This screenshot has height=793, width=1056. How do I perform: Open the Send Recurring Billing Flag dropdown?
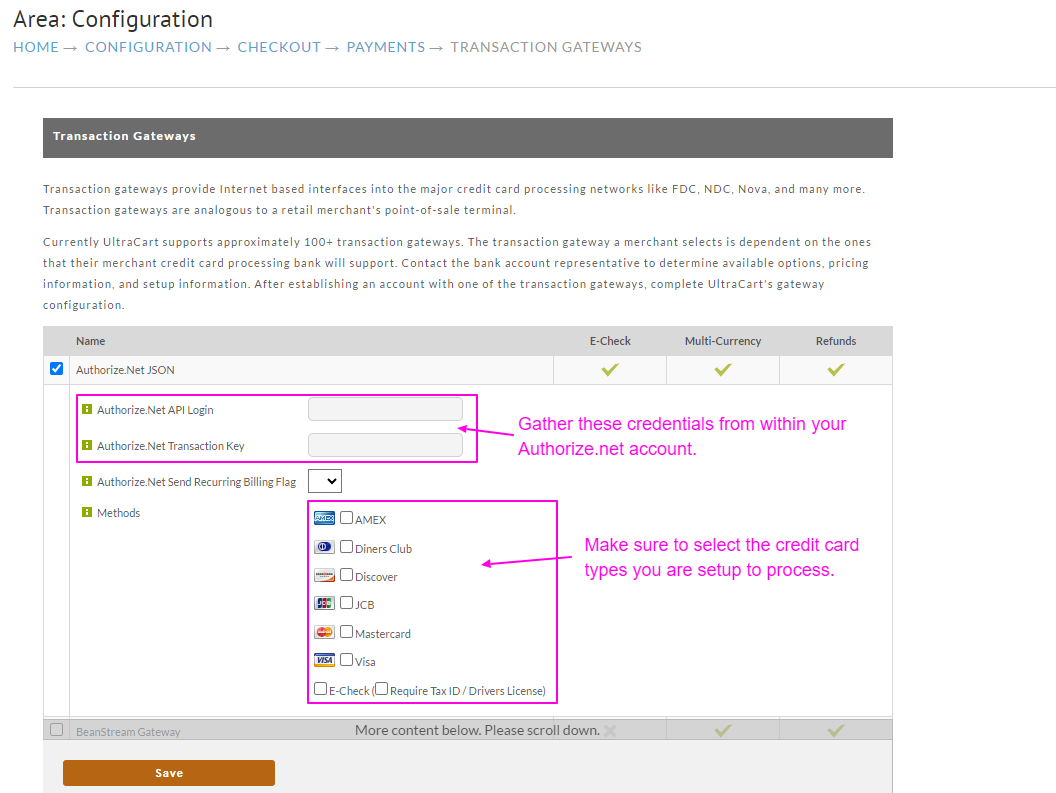pos(325,481)
